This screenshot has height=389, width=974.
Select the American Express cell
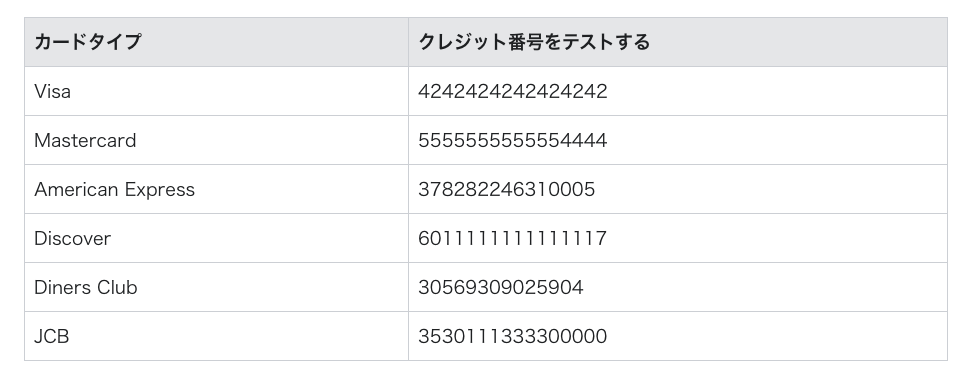tap(216, 190)
